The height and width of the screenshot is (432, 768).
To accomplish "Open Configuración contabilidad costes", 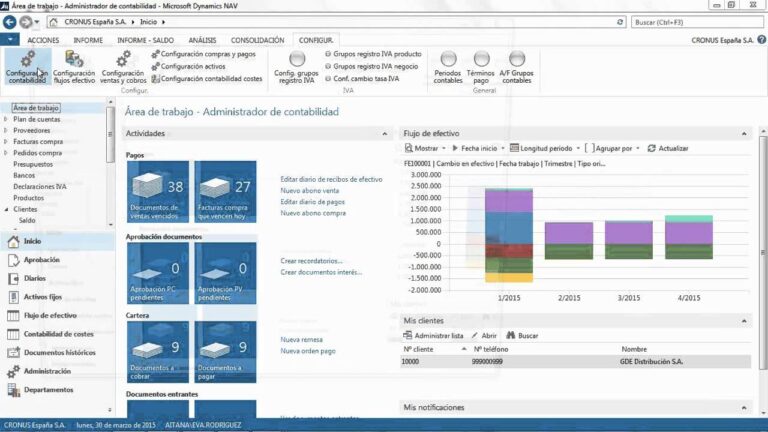I will [x=207, y=78].
